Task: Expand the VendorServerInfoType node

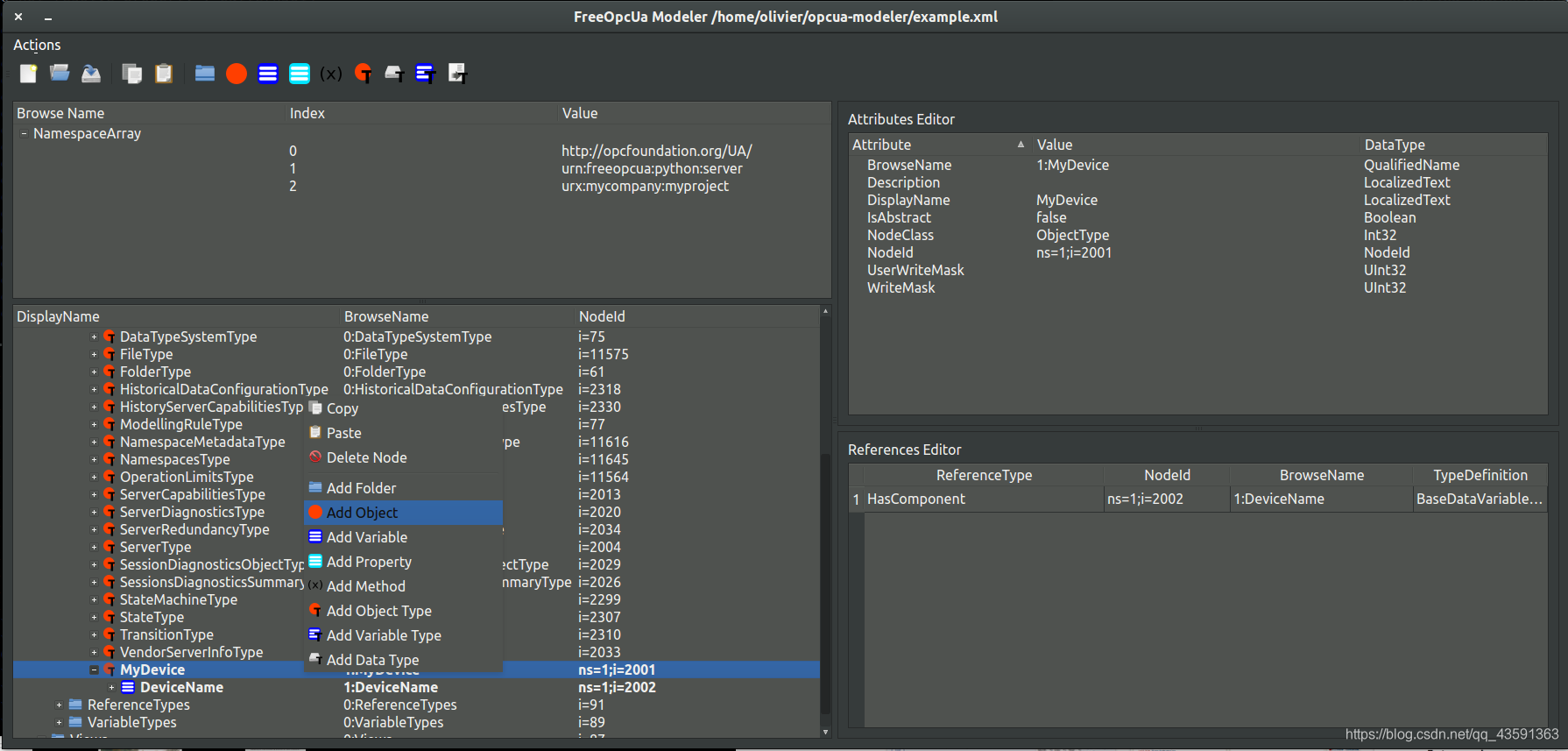Action: tap(94, 652)
